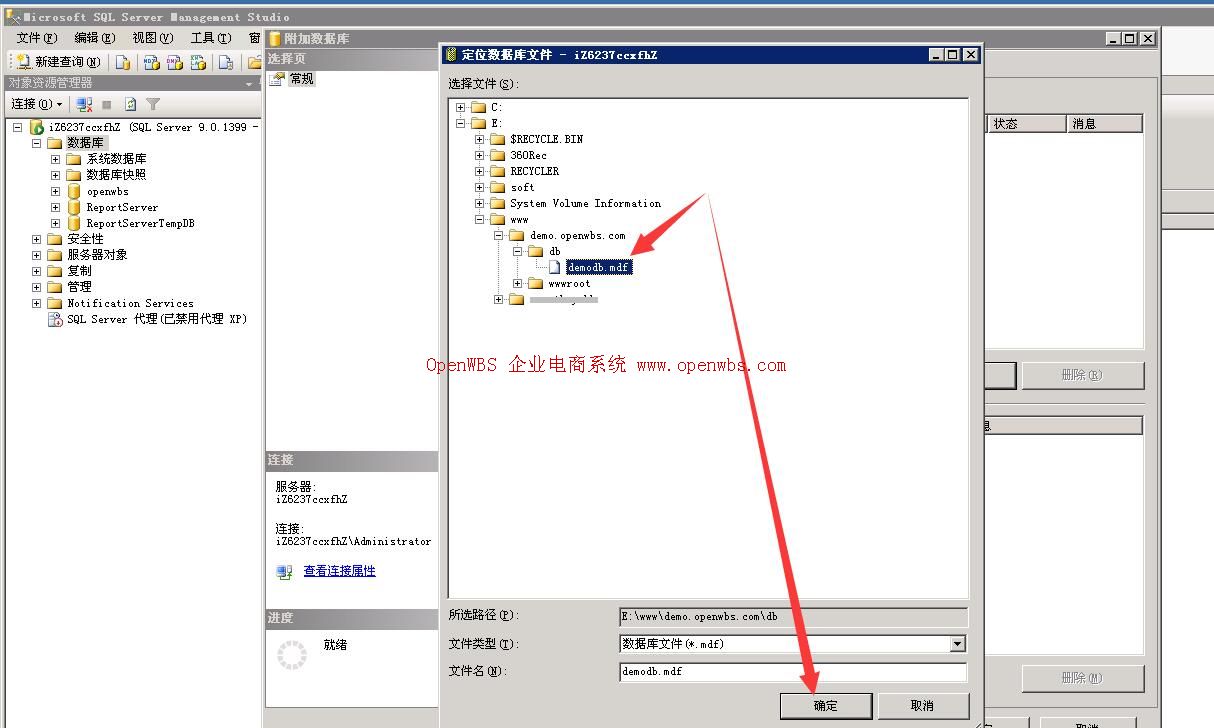Open the 文件类型 dropdown

point(958,645)
